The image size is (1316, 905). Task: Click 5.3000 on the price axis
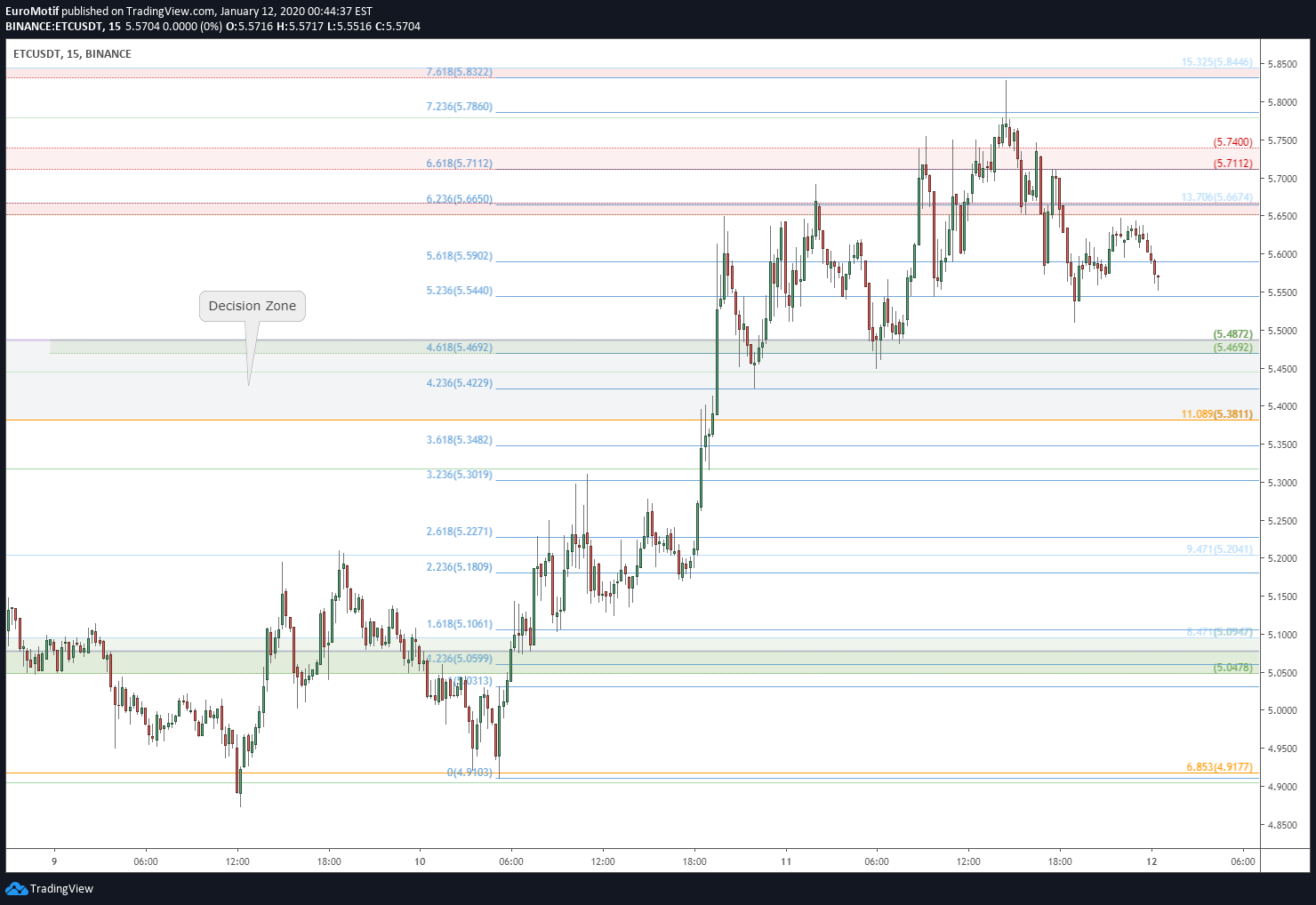pos(1283,483)
